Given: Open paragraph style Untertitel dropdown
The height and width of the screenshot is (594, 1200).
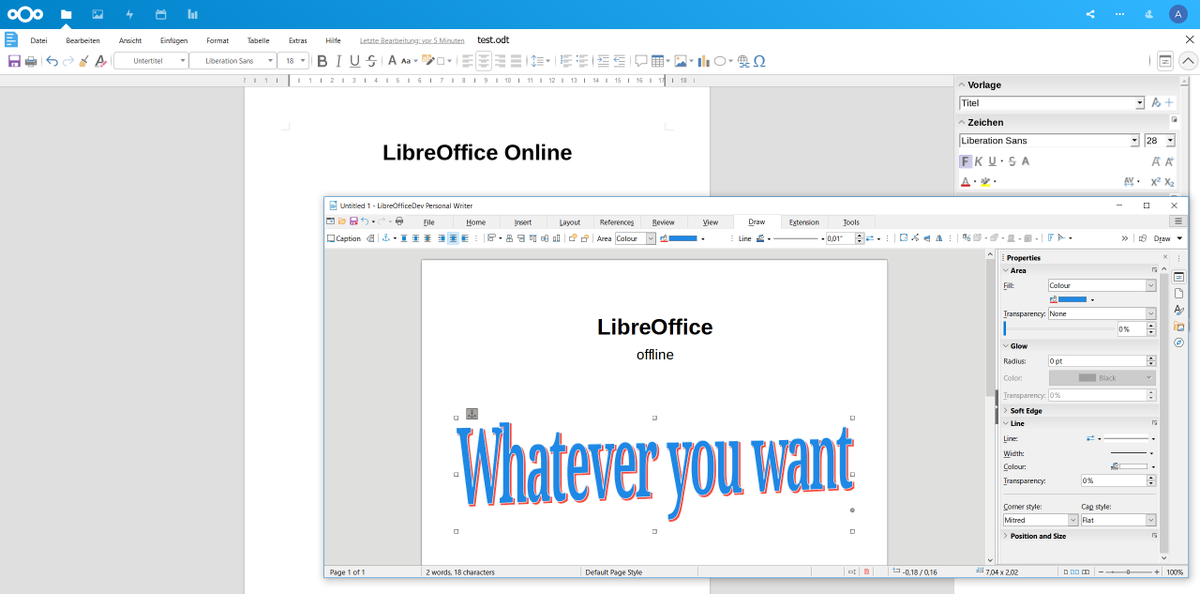Looking at the screenshot, I should pyautogui.click(x=151, y=61).
